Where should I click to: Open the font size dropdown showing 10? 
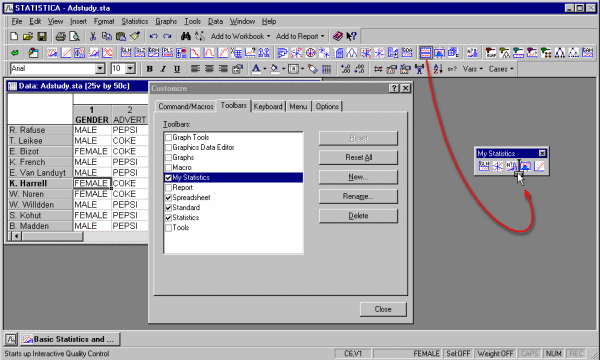pyautogui.click(x=130, y=69)
